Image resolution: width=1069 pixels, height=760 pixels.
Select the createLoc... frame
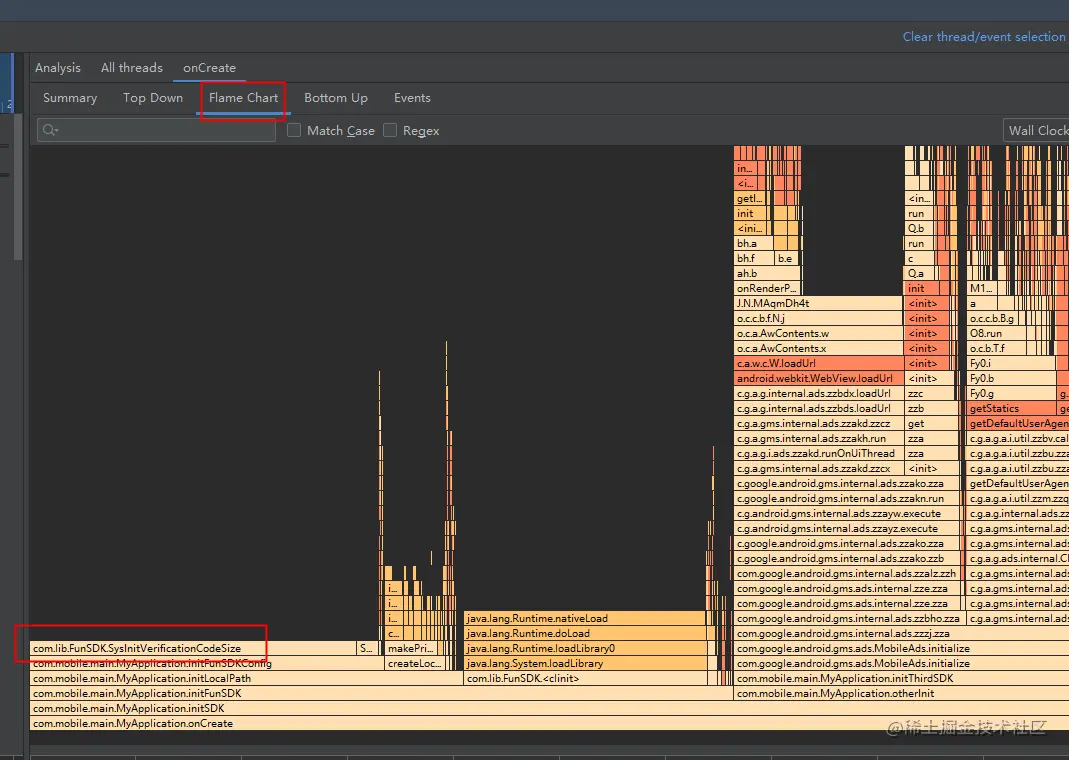point(416,663)
